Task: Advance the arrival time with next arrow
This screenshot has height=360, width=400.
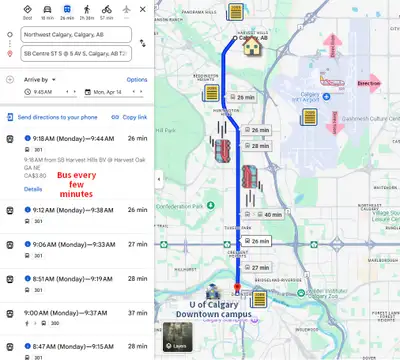Action: [75, 92]
